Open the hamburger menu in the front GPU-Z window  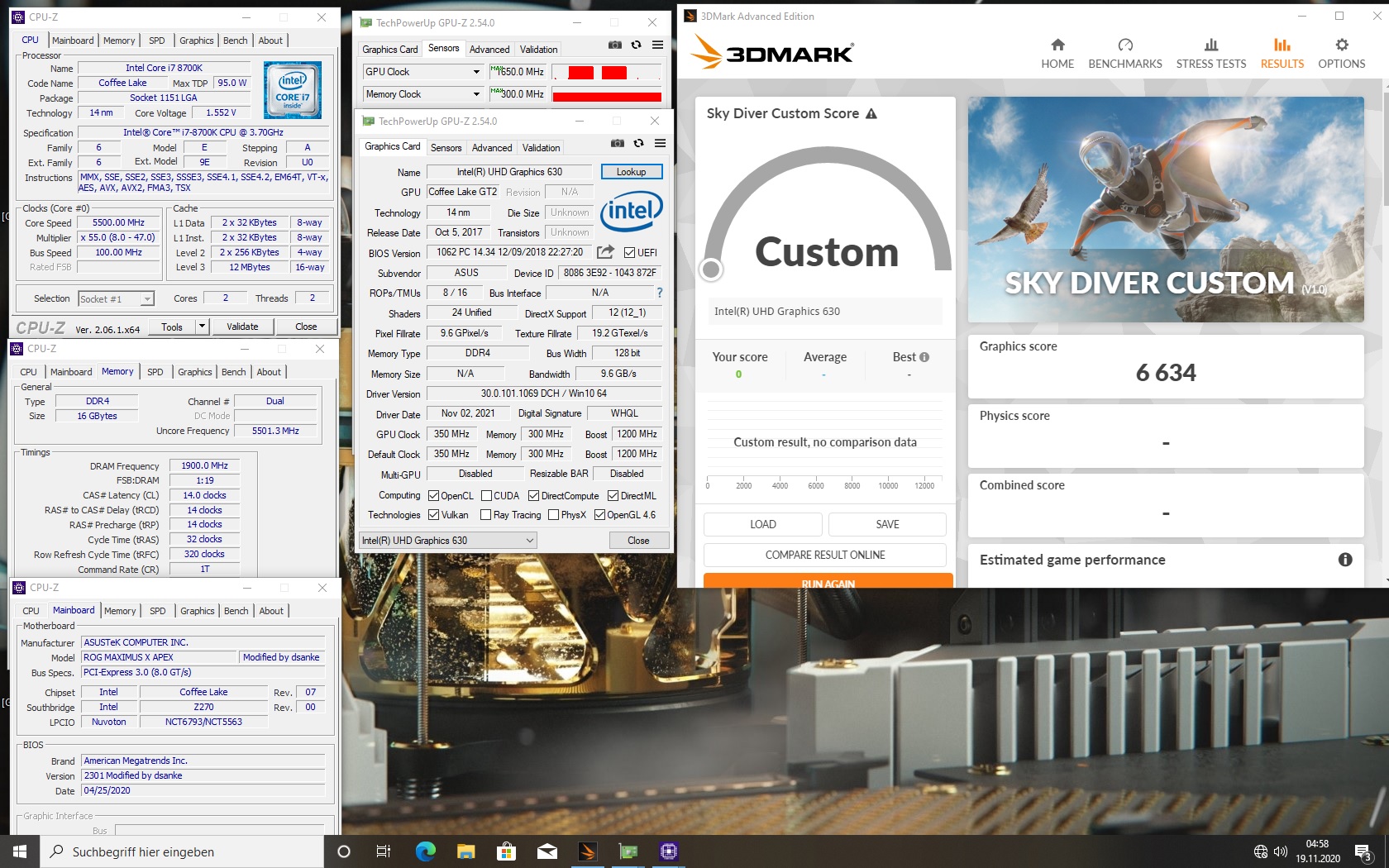pyautogui.click(x=660, y=143)
